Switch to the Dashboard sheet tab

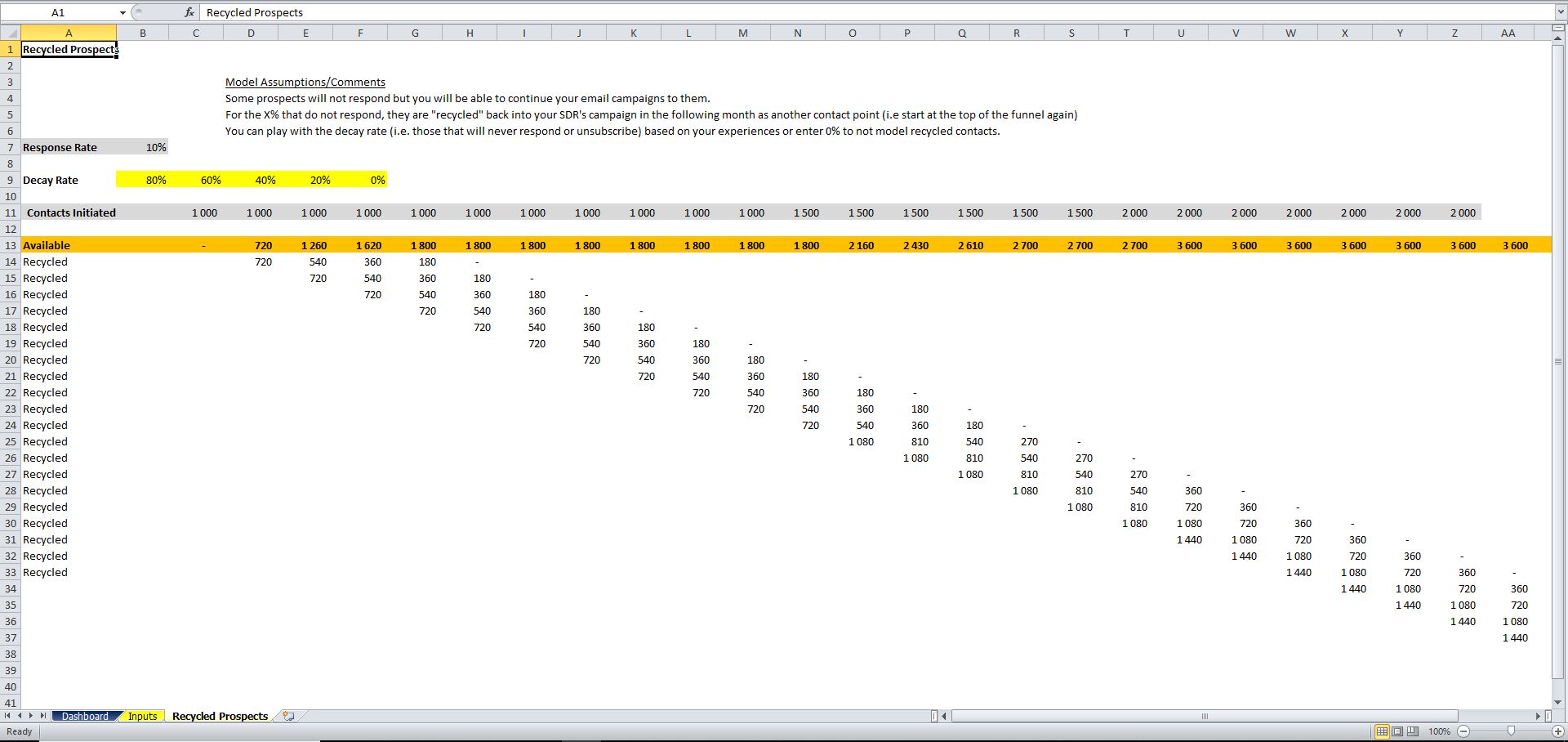[85, 716]
